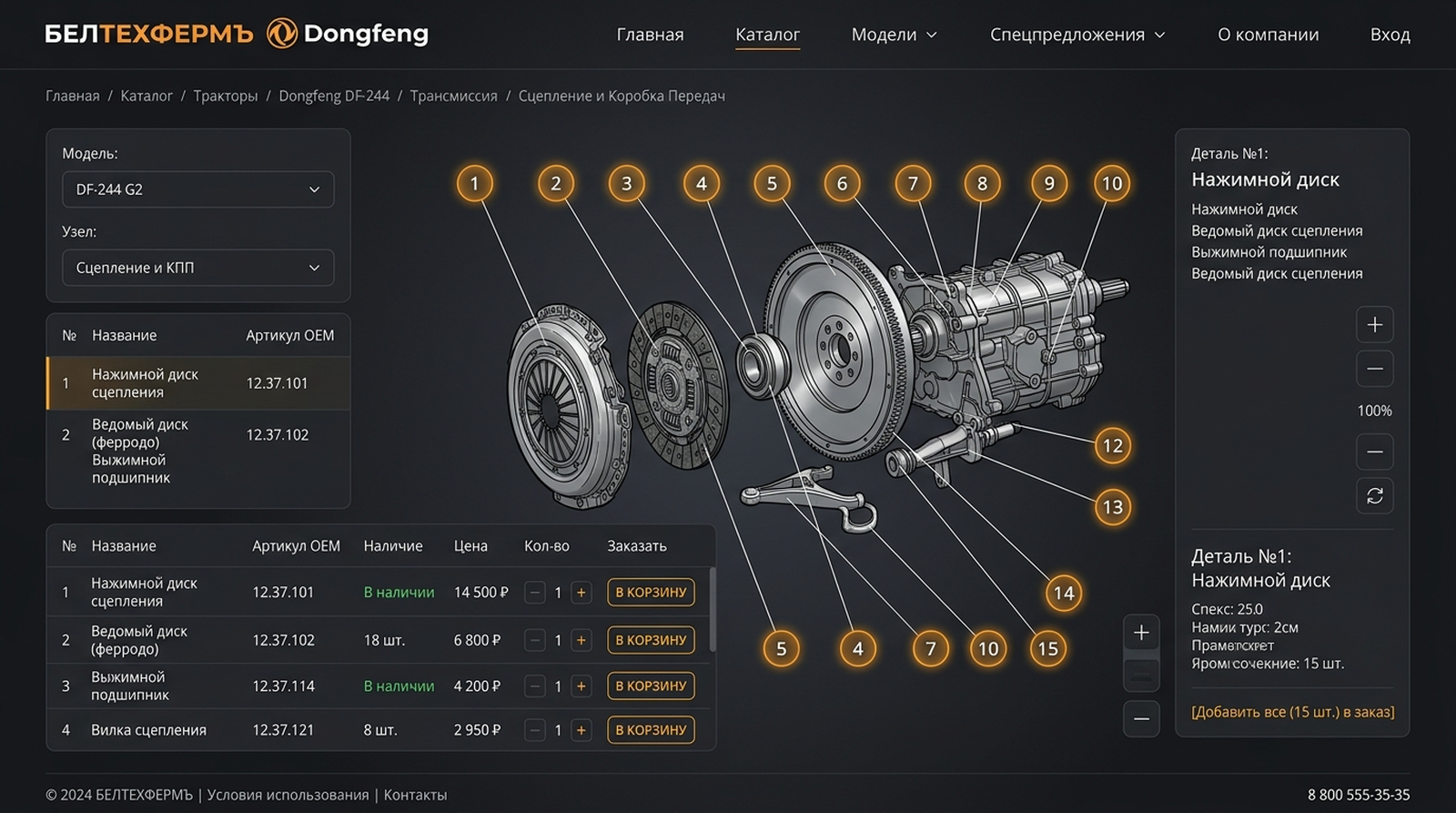1456x813 pixels.
Task: Expand the Спецпредложения menu in the navigation
Action: [1077, 35]
